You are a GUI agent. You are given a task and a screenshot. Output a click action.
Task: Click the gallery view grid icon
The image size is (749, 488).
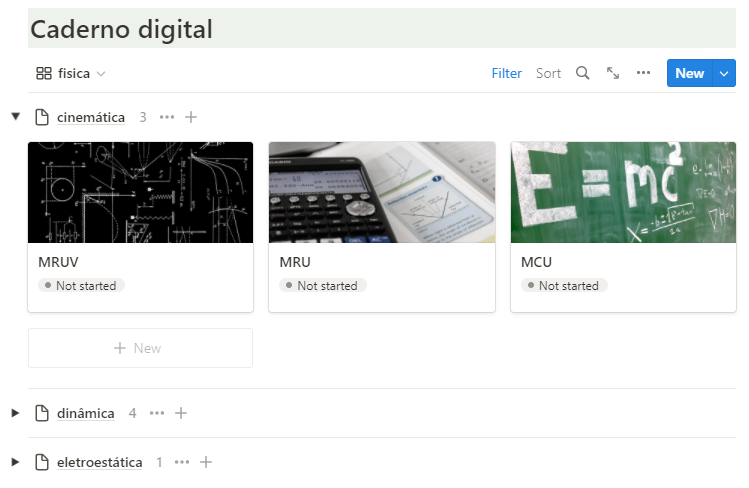pyautogui.click(x=44, y=73)
